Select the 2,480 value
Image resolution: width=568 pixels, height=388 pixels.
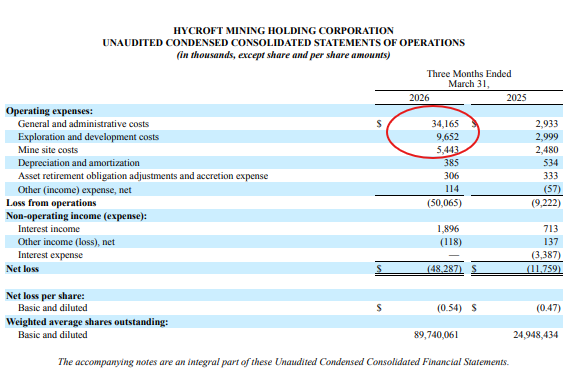pyautogui.click(x=547, y=150)
